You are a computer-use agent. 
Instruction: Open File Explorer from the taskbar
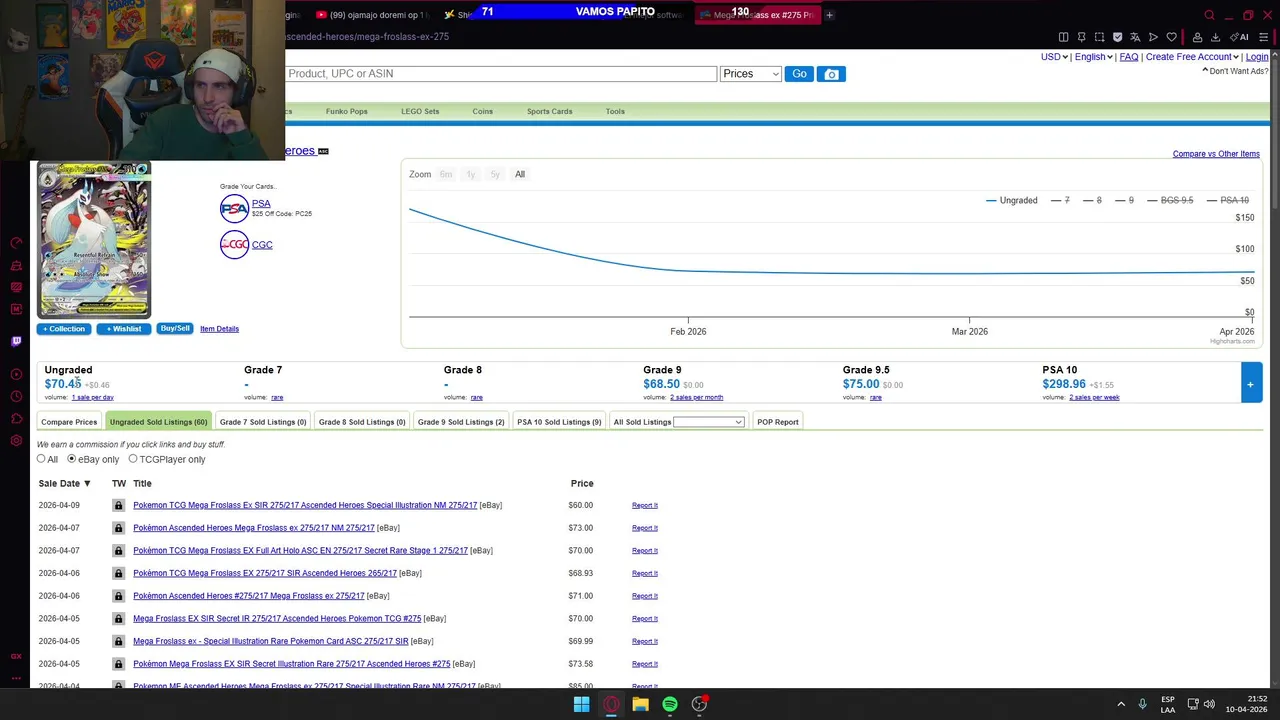pos(640,704)
